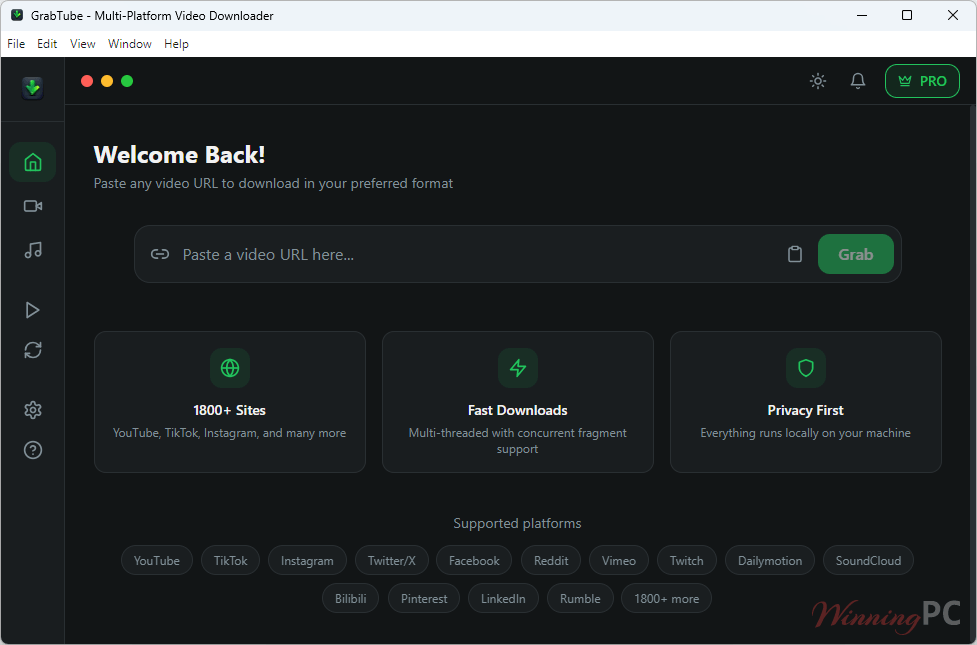Open the converter refresh-arrows icon
Viewport: 977px width, 645px height.
[32, 350]
